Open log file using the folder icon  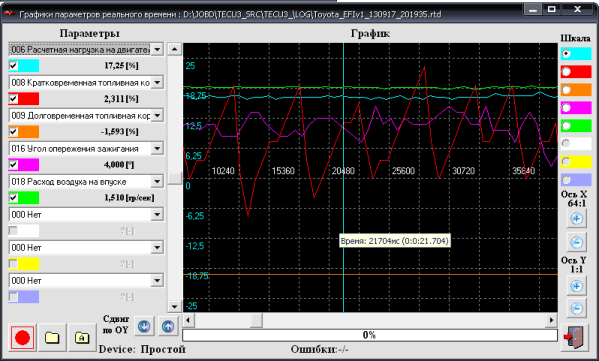52,337
